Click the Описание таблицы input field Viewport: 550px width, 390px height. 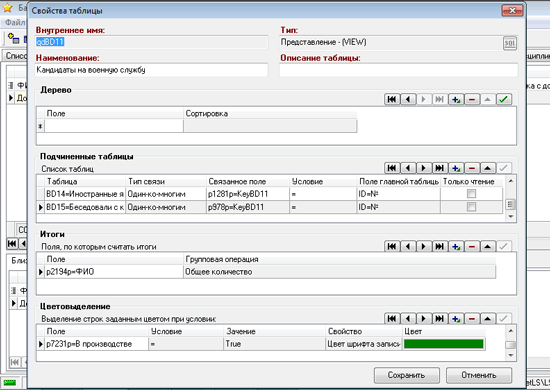click(x=398, y=70)
